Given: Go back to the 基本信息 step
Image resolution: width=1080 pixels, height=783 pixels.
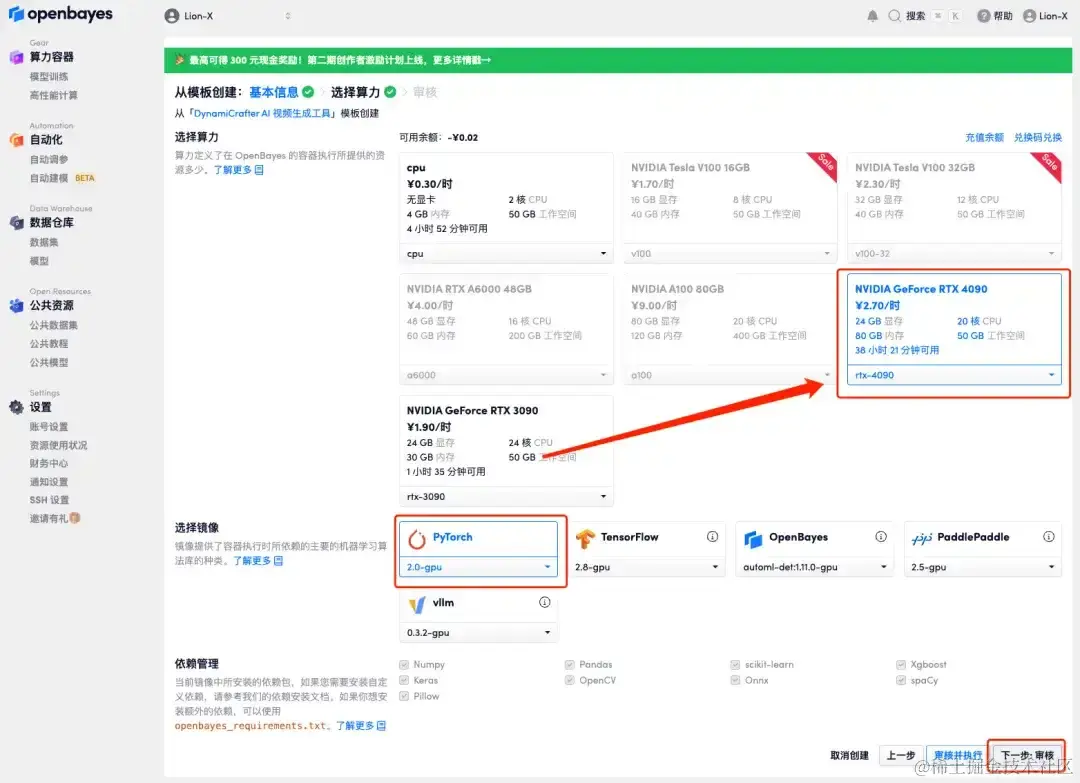Looking at the screenshot, I should coord(273,92).
